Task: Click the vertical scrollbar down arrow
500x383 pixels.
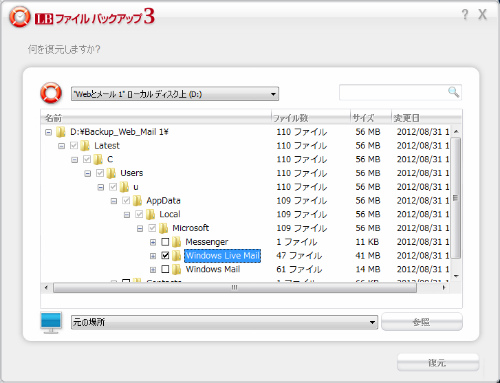Action: coord(456,276)
